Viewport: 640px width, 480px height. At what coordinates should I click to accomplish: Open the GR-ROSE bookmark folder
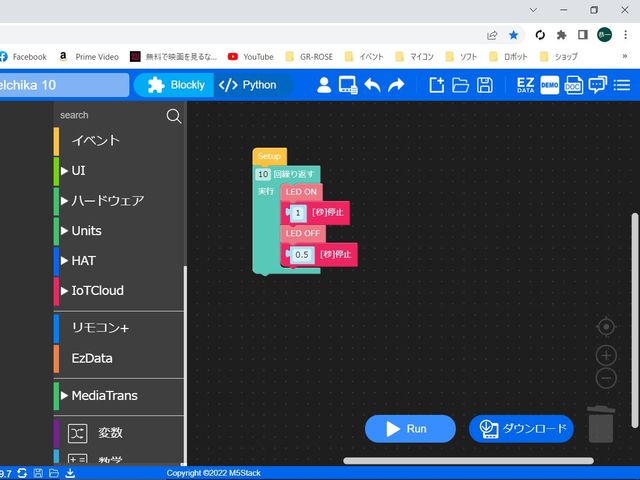(x=309, y=57)
